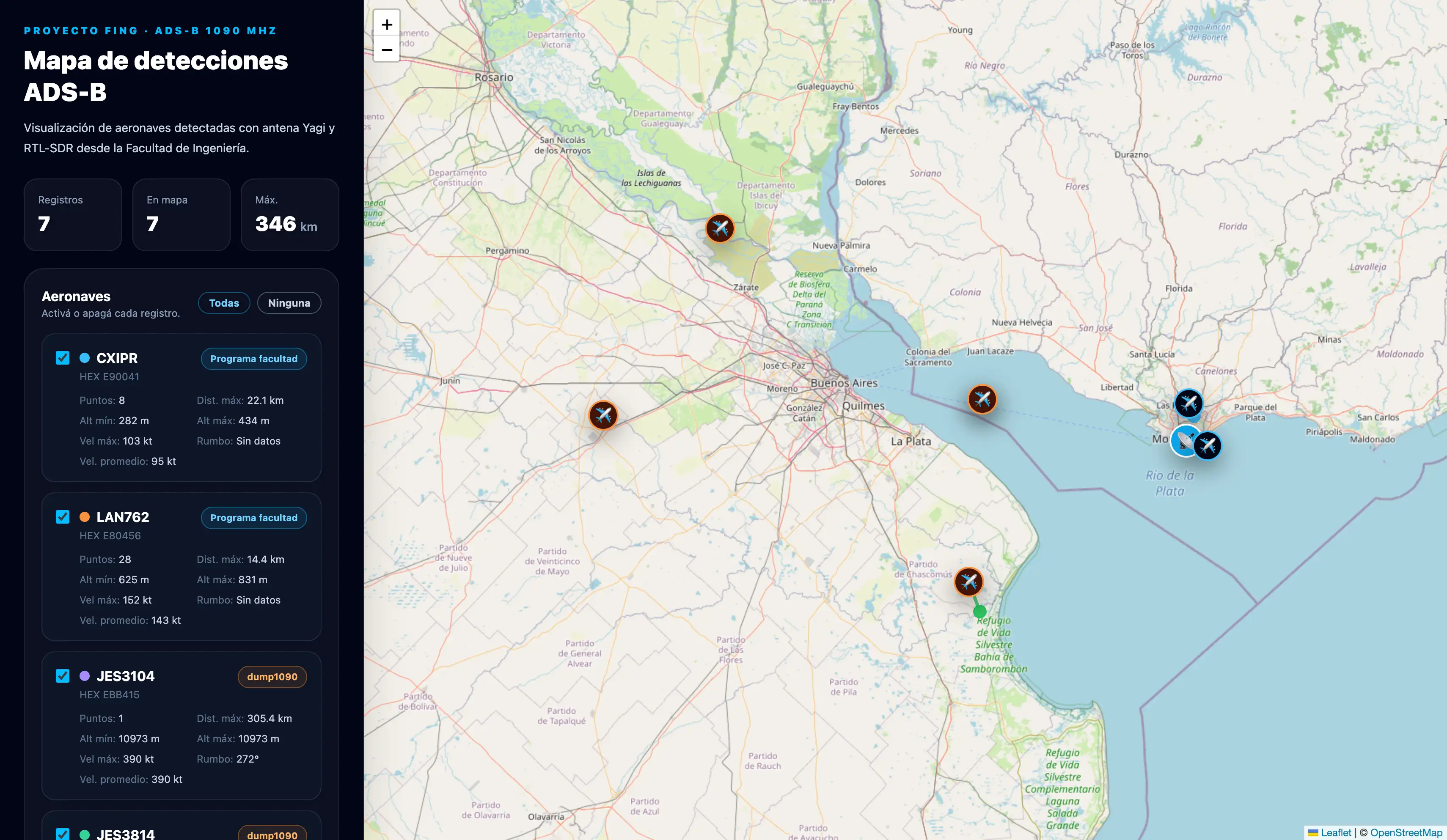Select the CXIPR callsign title
The width and height of the screenshot is (1447, 840).
[117, 358]
